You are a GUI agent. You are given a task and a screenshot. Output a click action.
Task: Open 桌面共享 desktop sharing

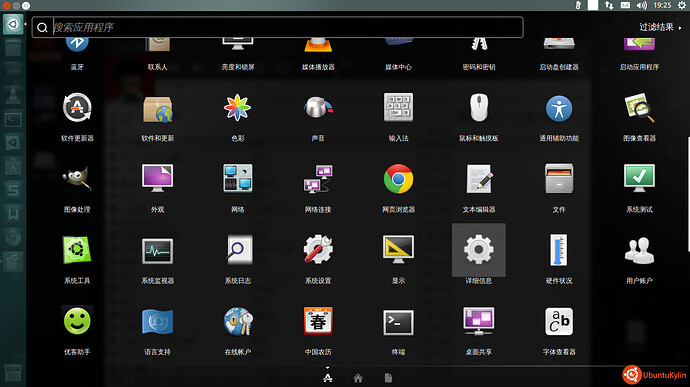(479, 321)
